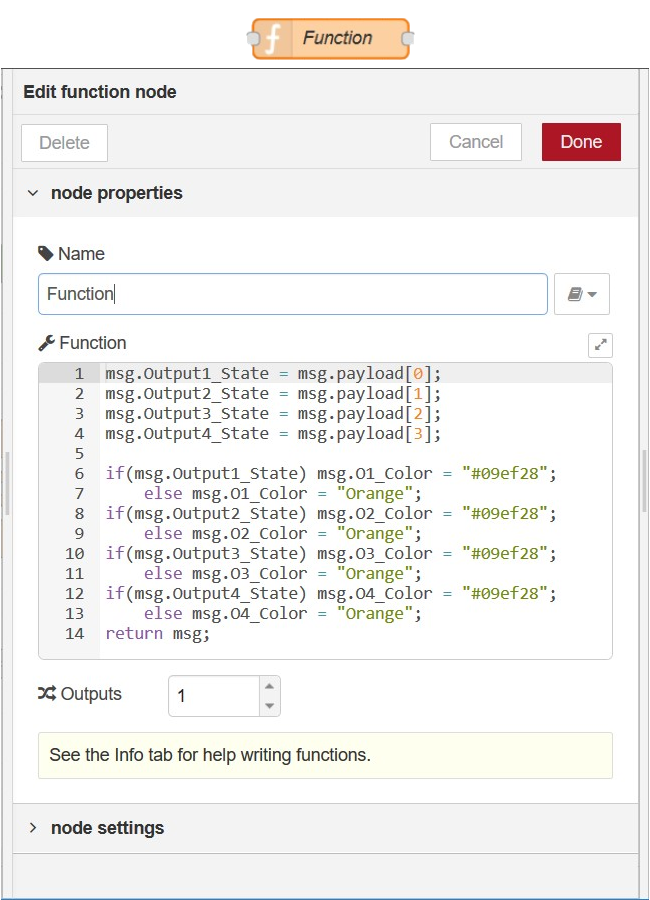
Task: Open the library book dropdown
Action: 582,294
